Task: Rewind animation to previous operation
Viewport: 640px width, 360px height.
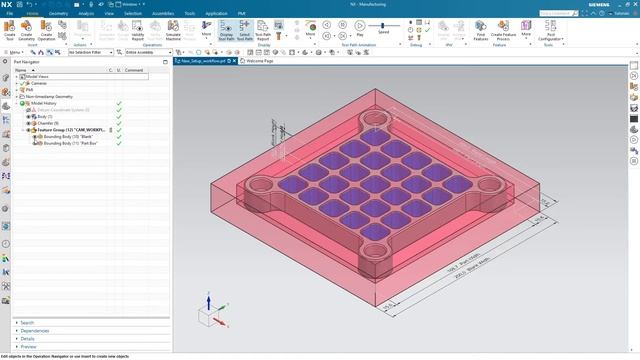Action: (327, 36)
